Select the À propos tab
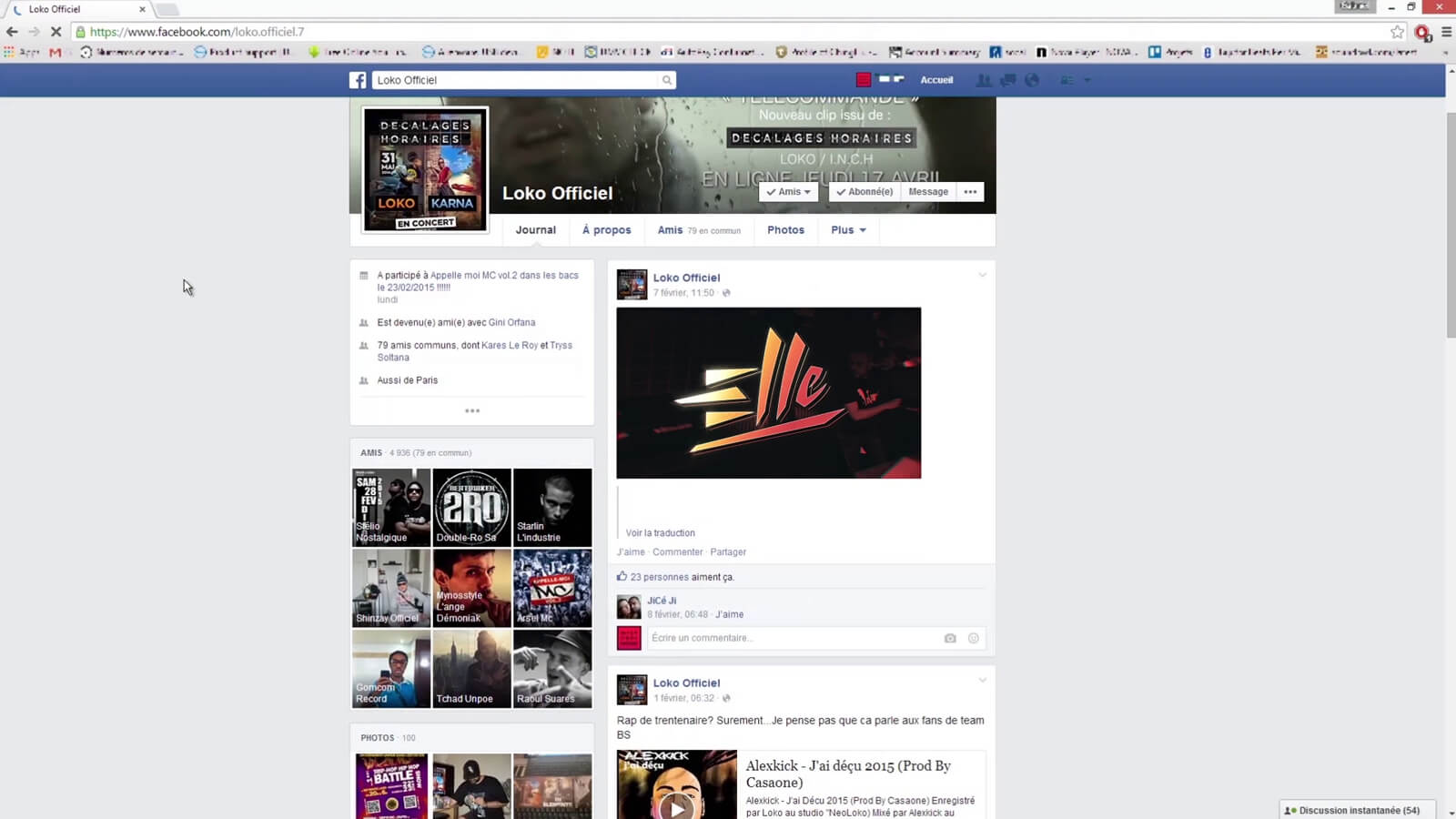Screen dimensions: 1456x819 [x=607, y=230]
